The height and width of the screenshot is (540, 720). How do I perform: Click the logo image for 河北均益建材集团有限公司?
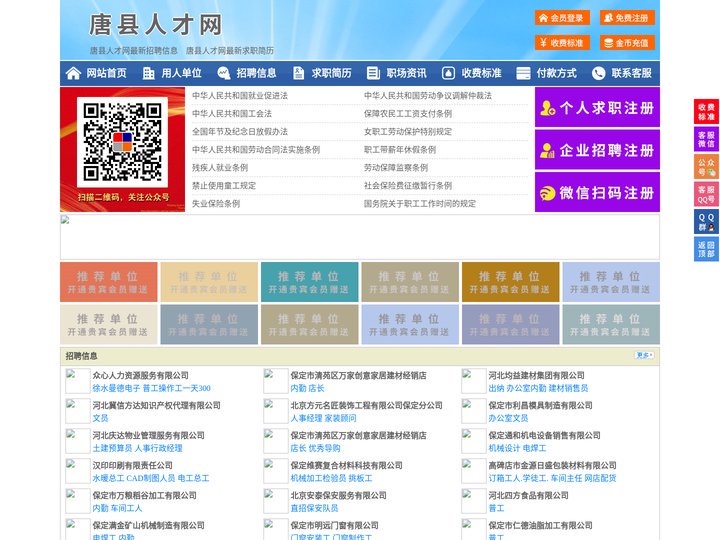(x=473, y=381)
